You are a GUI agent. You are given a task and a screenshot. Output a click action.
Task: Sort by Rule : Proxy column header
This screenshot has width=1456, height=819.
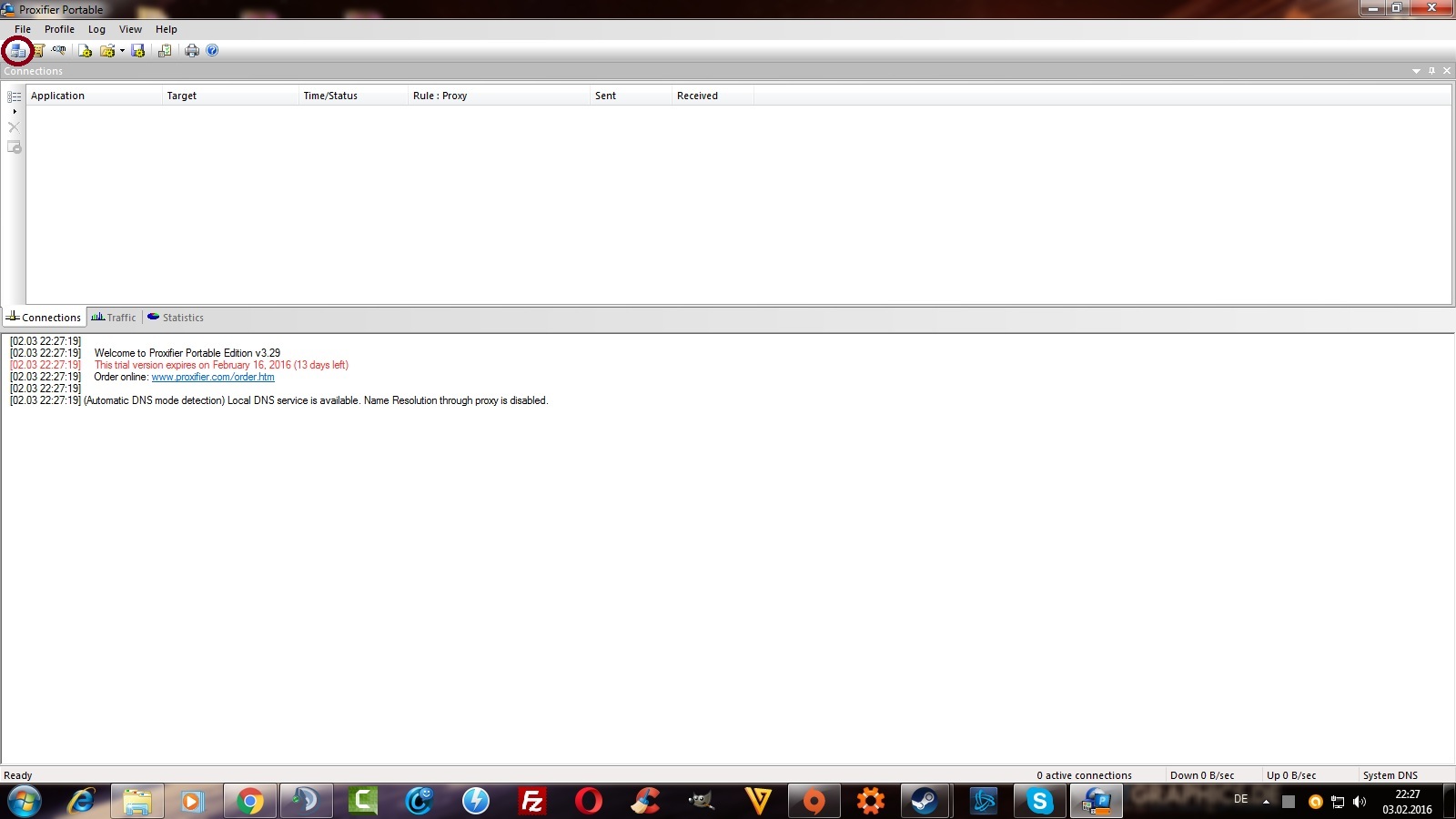click(499, 96)
